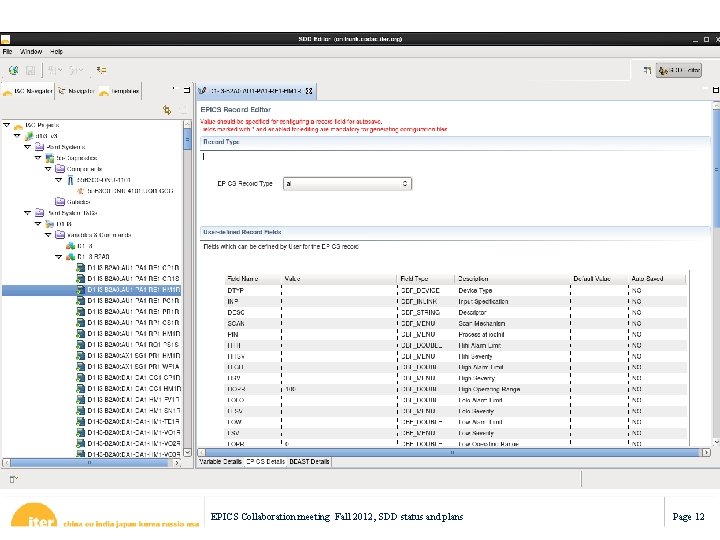
Task: Click the Components folder icon in tree
Action: 60,169
